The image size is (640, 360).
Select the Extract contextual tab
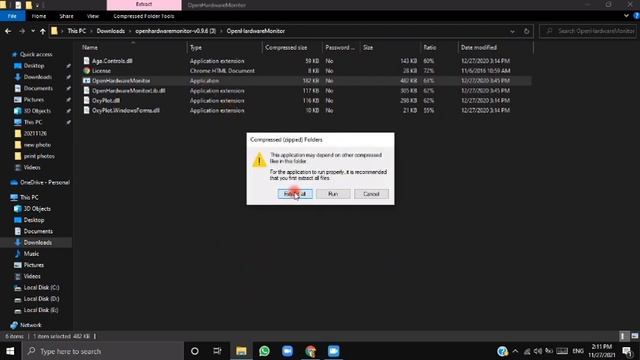tap(144, 4)
